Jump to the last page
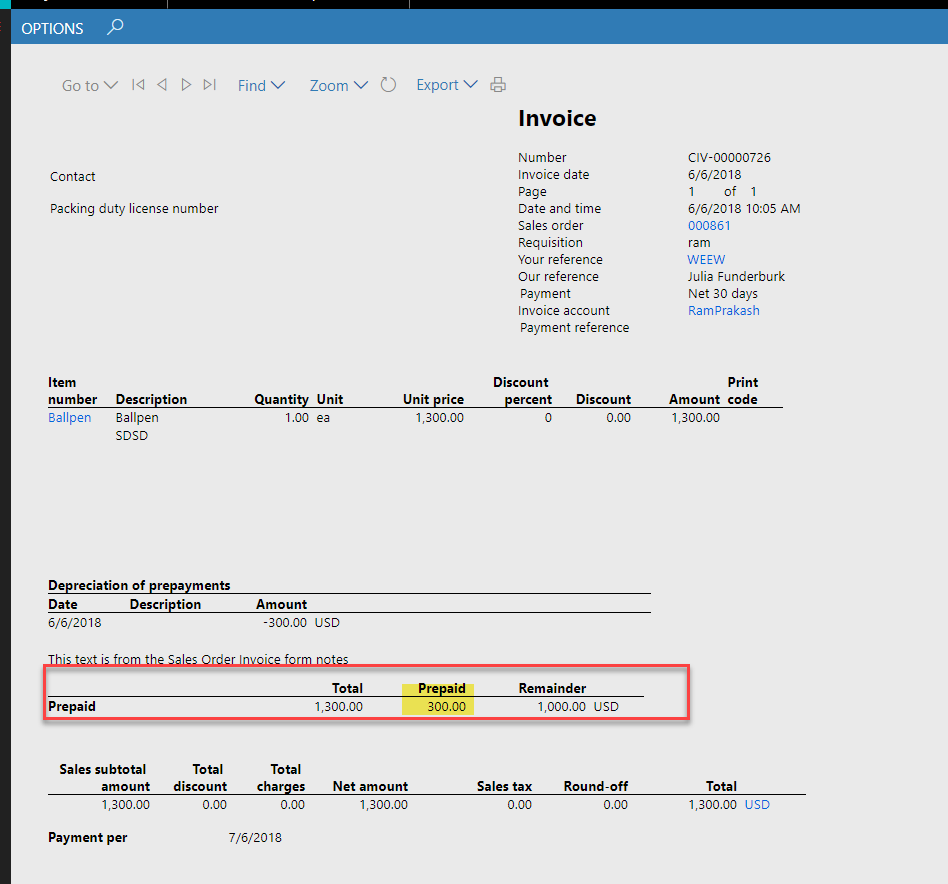 [210, 85]
